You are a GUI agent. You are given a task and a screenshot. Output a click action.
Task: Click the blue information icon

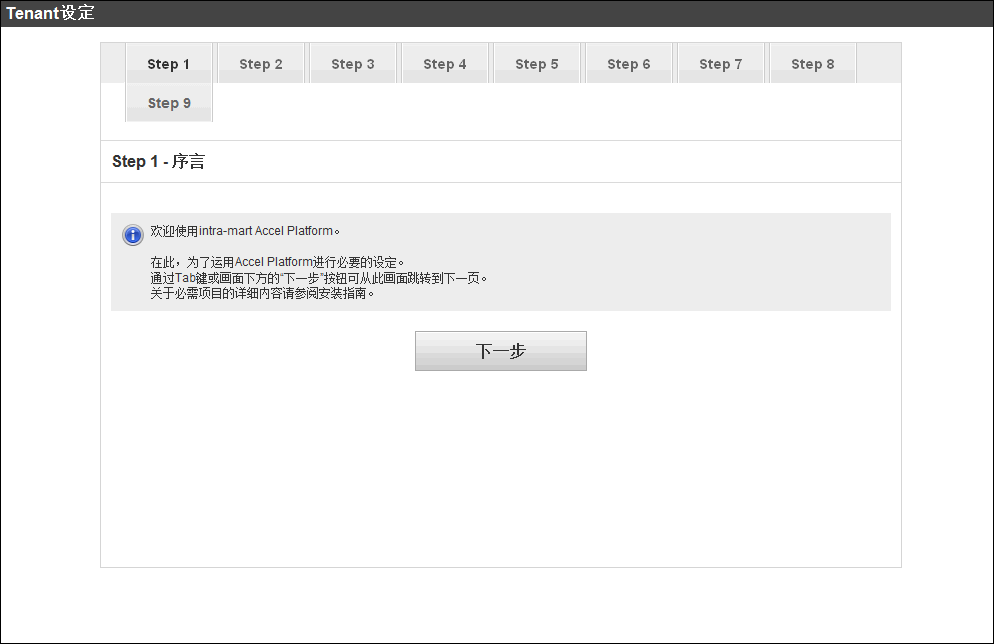click(132, 235)
